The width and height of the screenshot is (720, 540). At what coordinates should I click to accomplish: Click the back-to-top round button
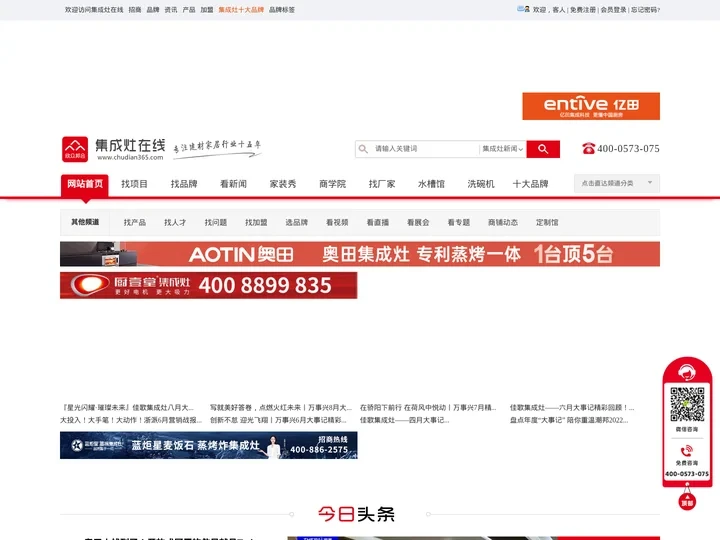click(687, 501)
